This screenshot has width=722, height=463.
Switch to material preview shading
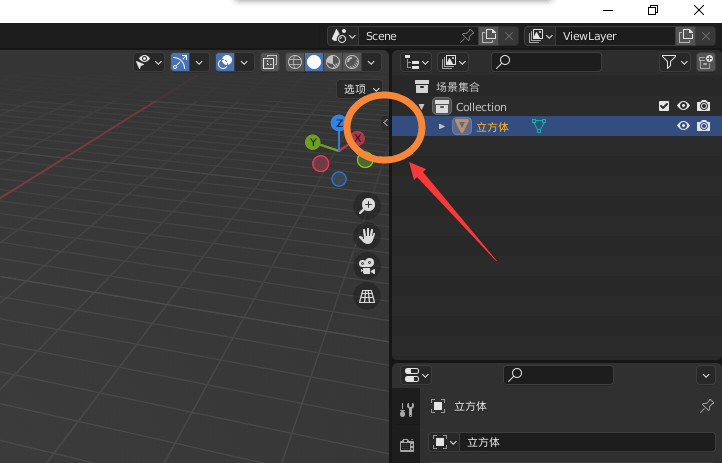point(333,62)
